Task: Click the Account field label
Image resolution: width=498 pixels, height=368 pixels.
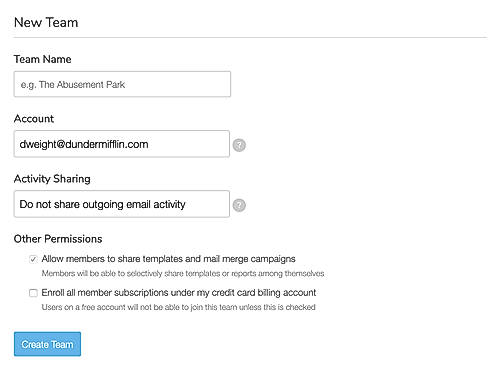Action: point(34,119)
